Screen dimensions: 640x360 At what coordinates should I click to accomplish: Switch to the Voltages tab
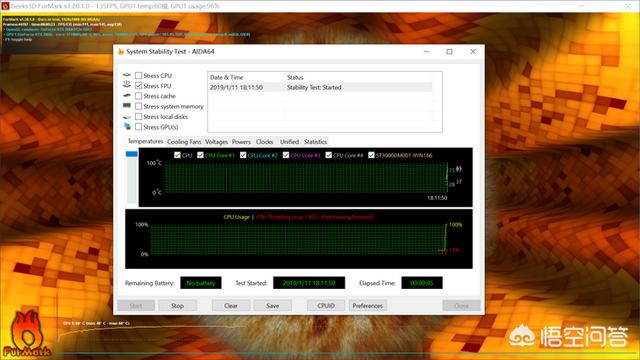click(216, 142)
